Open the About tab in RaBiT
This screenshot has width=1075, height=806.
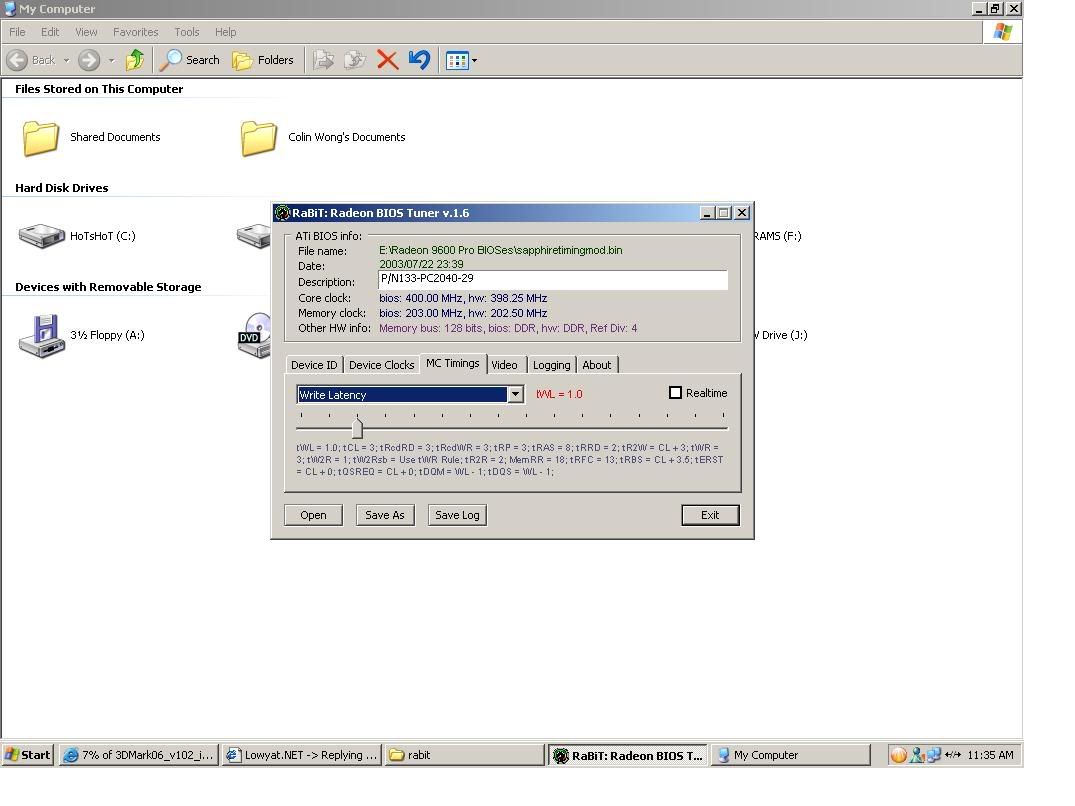click(x=596, y=365)
